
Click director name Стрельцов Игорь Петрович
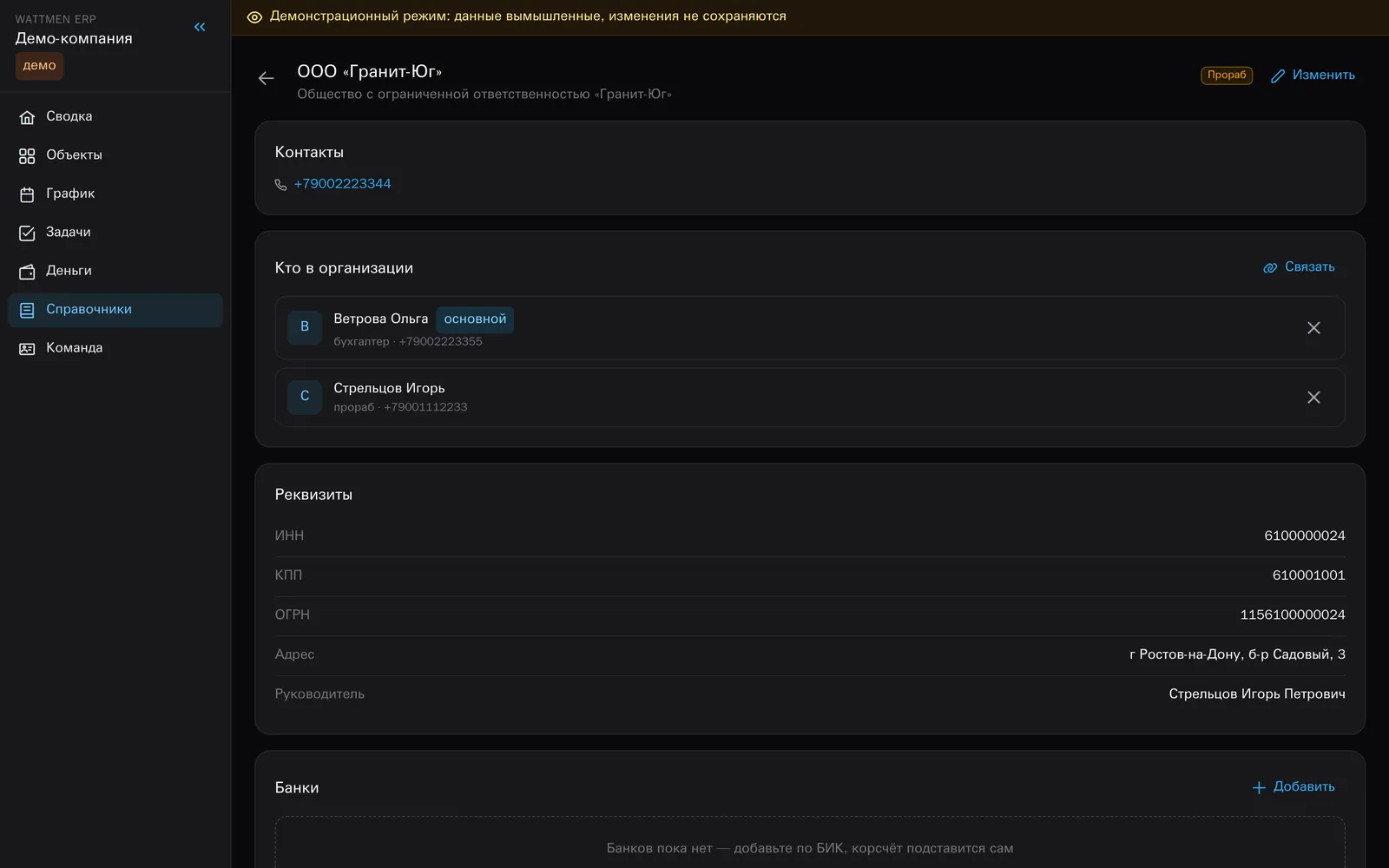click(1257, 694)
